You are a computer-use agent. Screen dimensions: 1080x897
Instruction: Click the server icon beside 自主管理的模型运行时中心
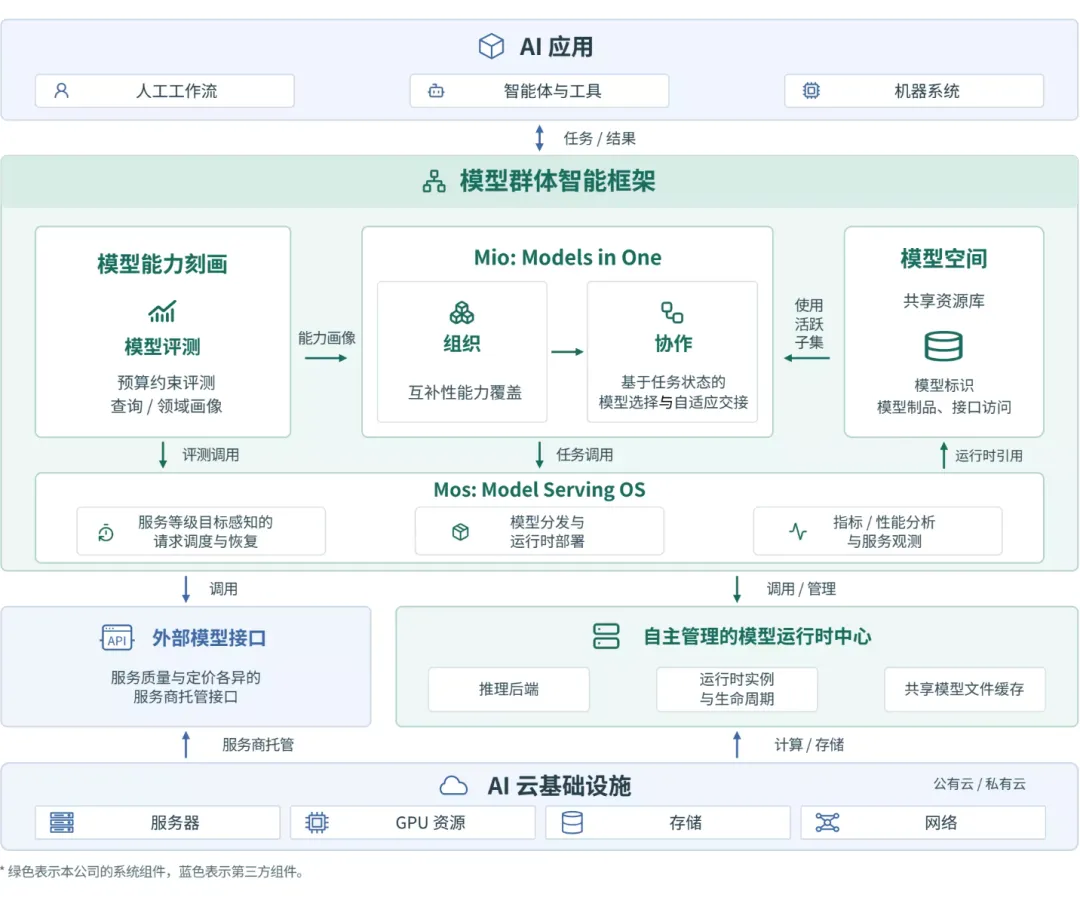coord(606,636)
